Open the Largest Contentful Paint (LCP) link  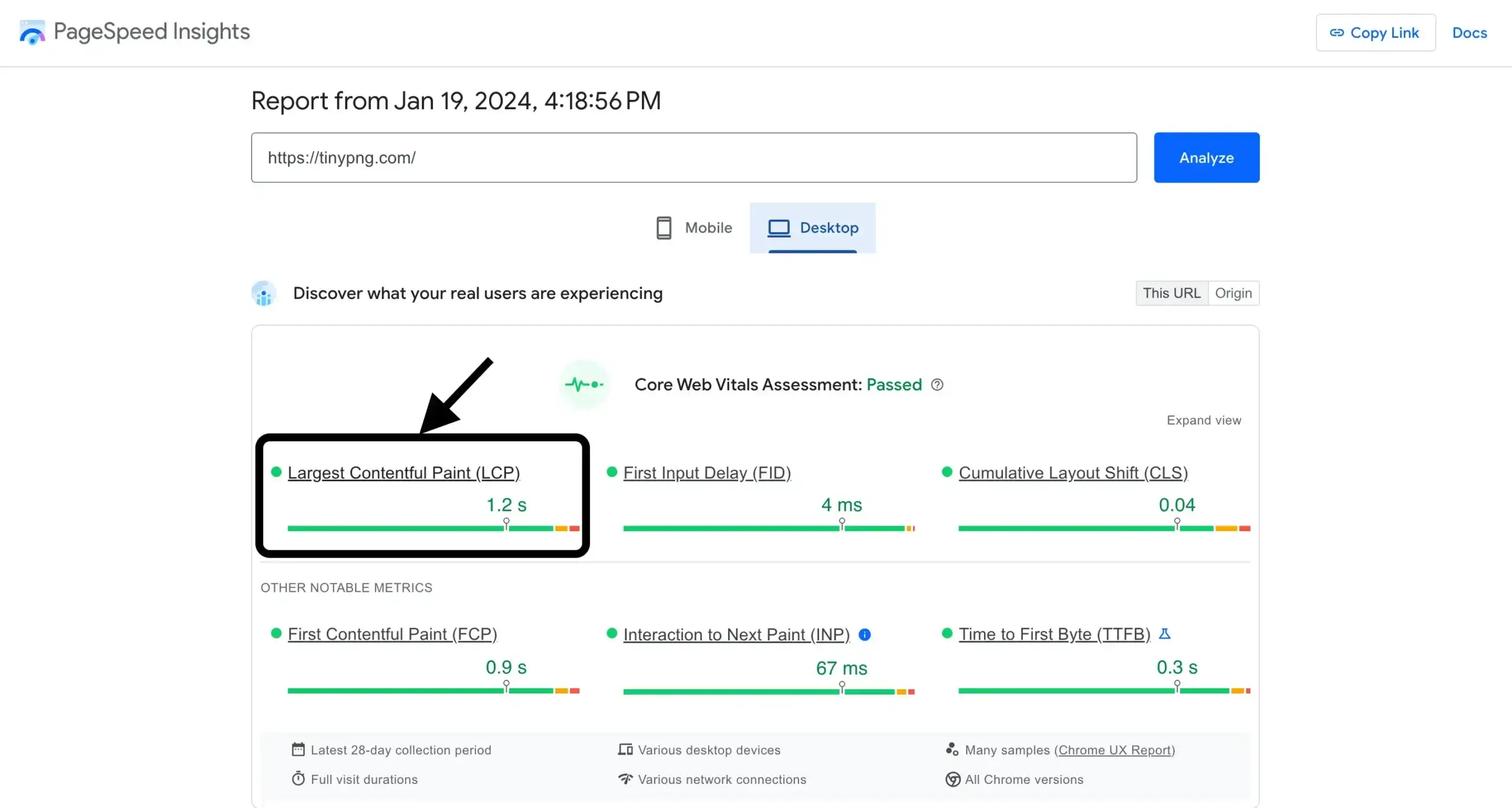tap(403, 473)
